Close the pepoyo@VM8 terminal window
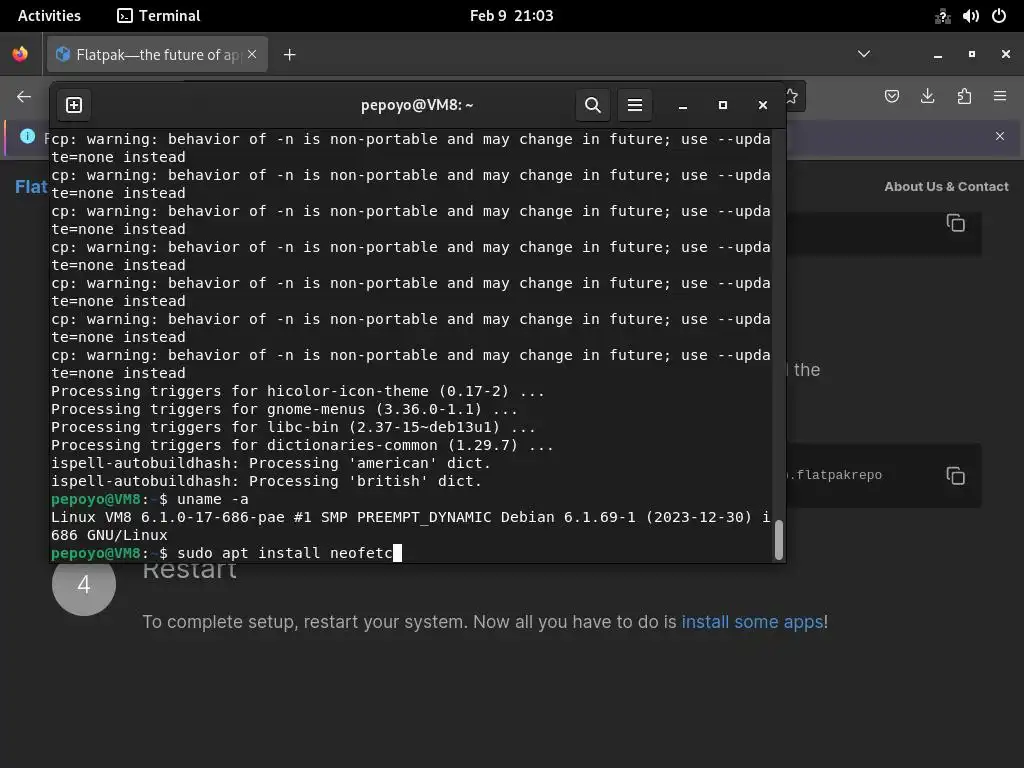Viewport: 1024px width, 768px height. pyautogui.click(x=762, y=105)
